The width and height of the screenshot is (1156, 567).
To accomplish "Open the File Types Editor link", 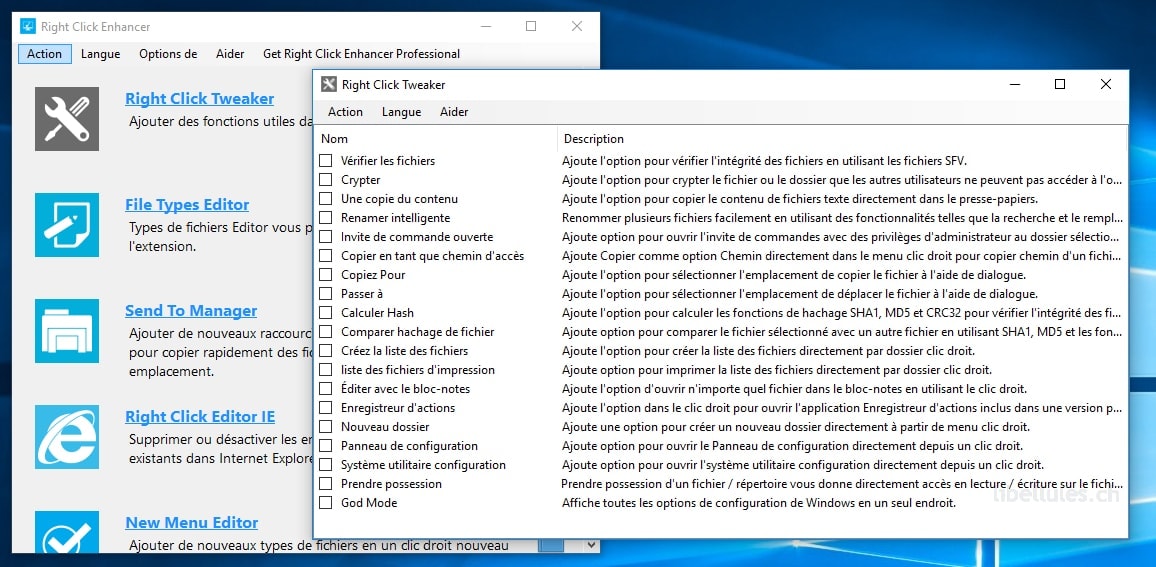I will (187, 205).
